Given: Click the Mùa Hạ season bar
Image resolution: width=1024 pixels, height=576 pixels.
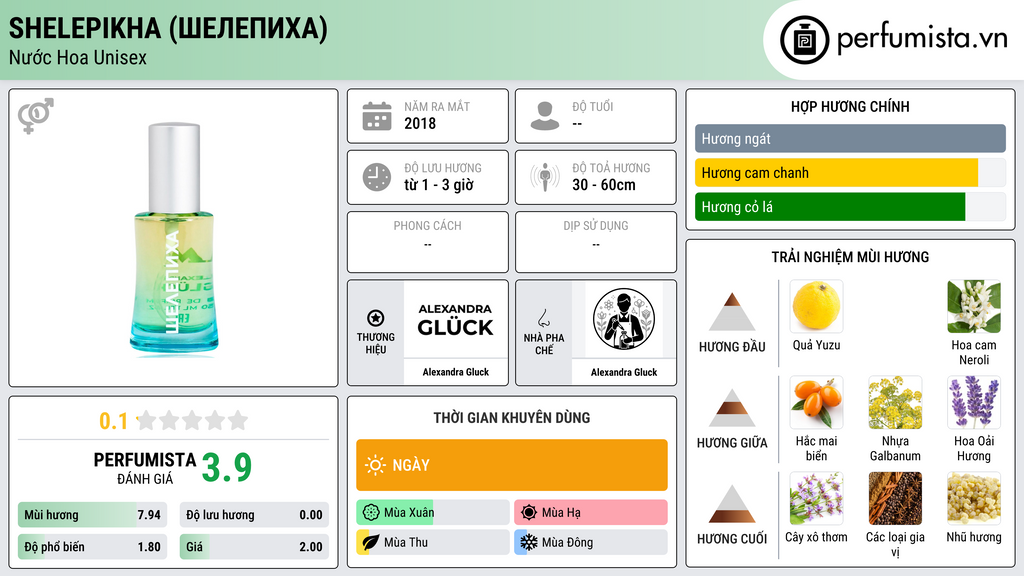Looking at the screenshot, I should pyautogui.click(x=591, y=513).
